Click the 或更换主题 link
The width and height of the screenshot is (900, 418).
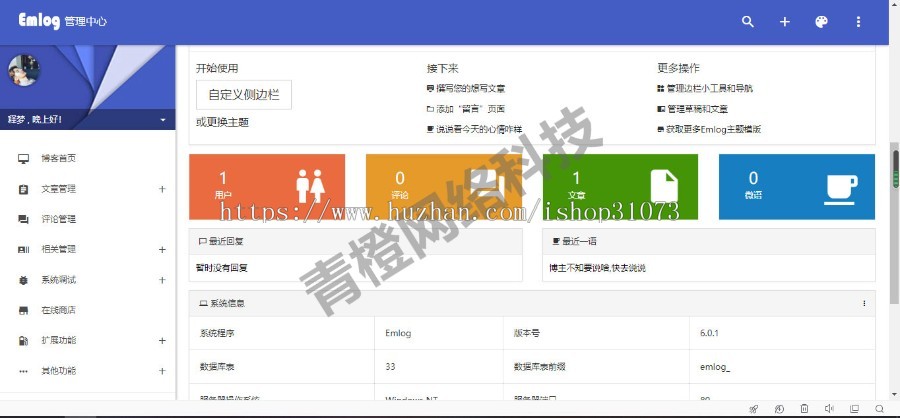pyautogui.click(x=223, y=122)
